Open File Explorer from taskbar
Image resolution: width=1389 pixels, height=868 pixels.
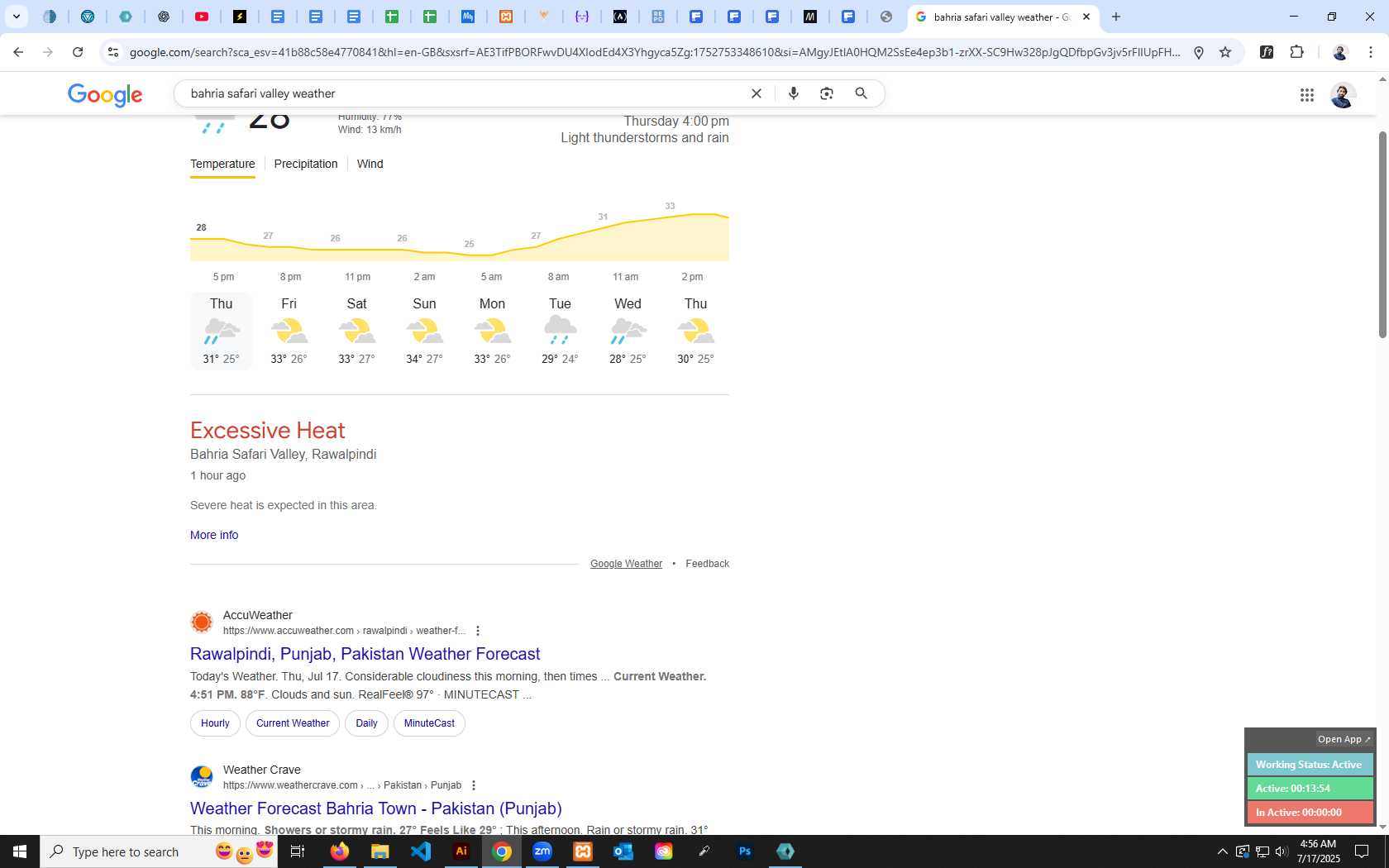coord(380,851)
